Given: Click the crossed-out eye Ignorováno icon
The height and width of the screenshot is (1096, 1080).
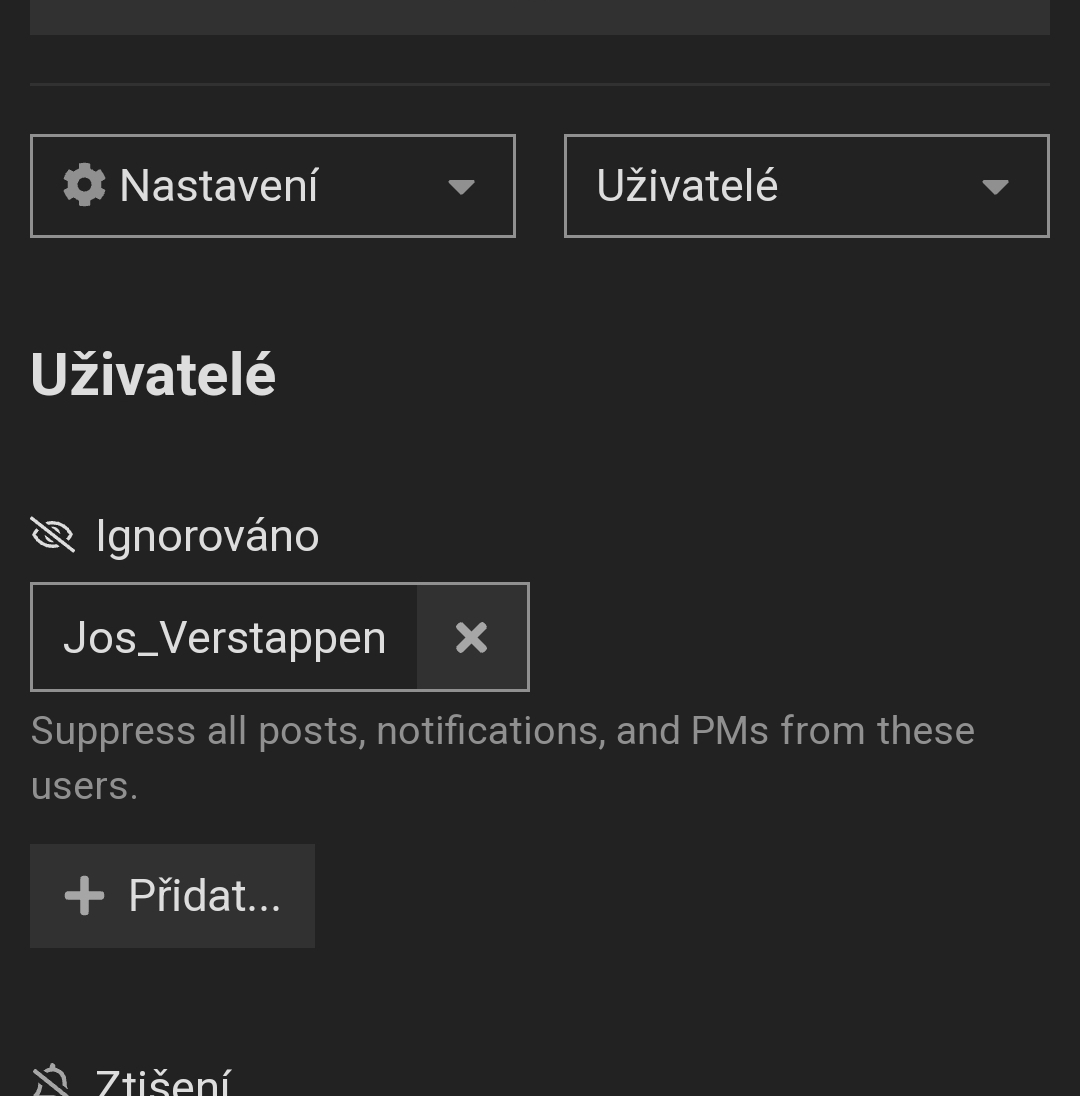Looking at the screenshot, I should click(x=53, y=535).
